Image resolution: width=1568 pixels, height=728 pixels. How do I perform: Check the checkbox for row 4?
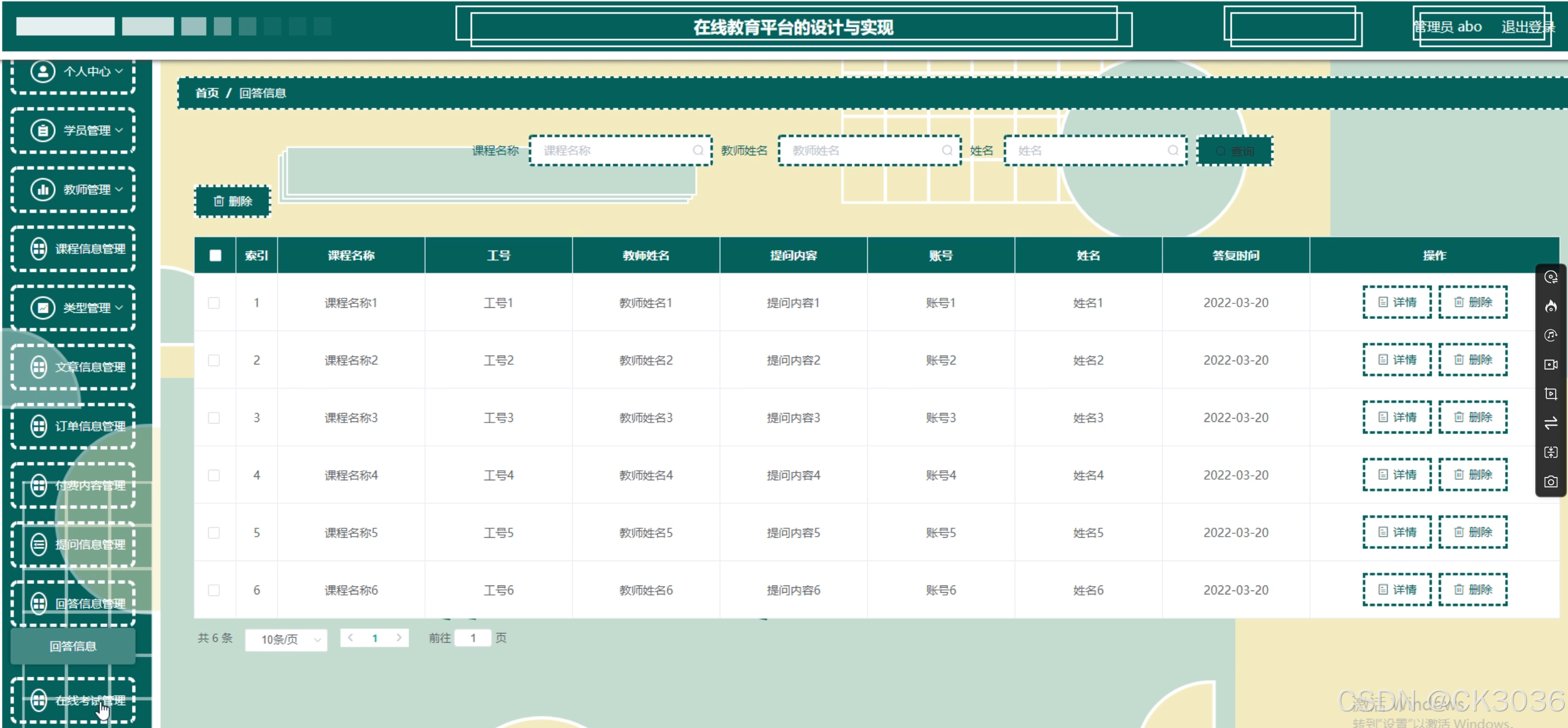point(214,475)
